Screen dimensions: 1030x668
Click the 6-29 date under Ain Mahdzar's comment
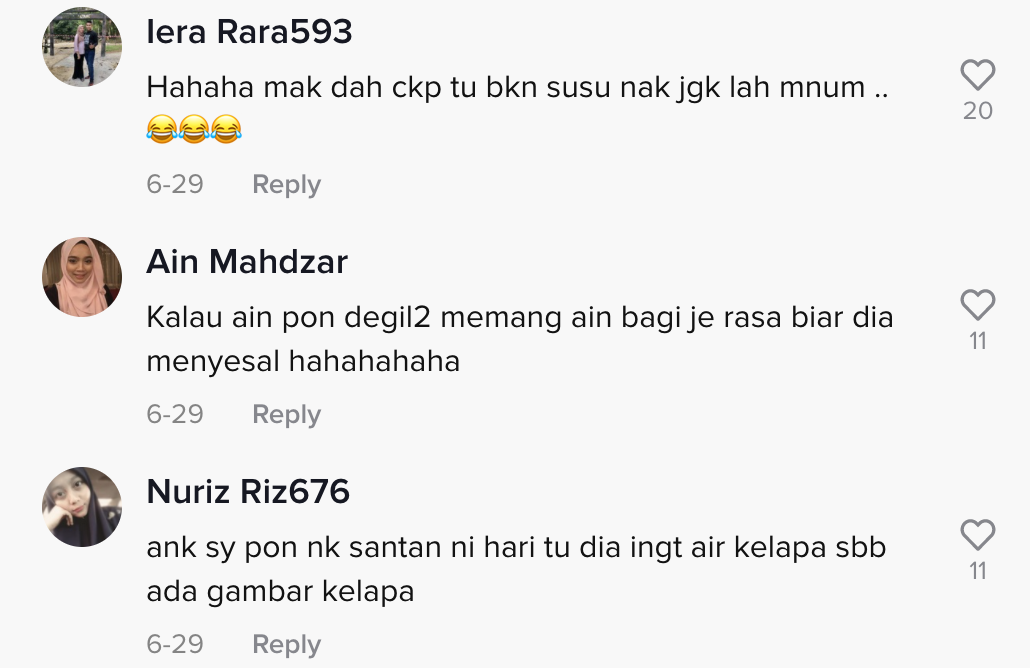coord(175,414)
